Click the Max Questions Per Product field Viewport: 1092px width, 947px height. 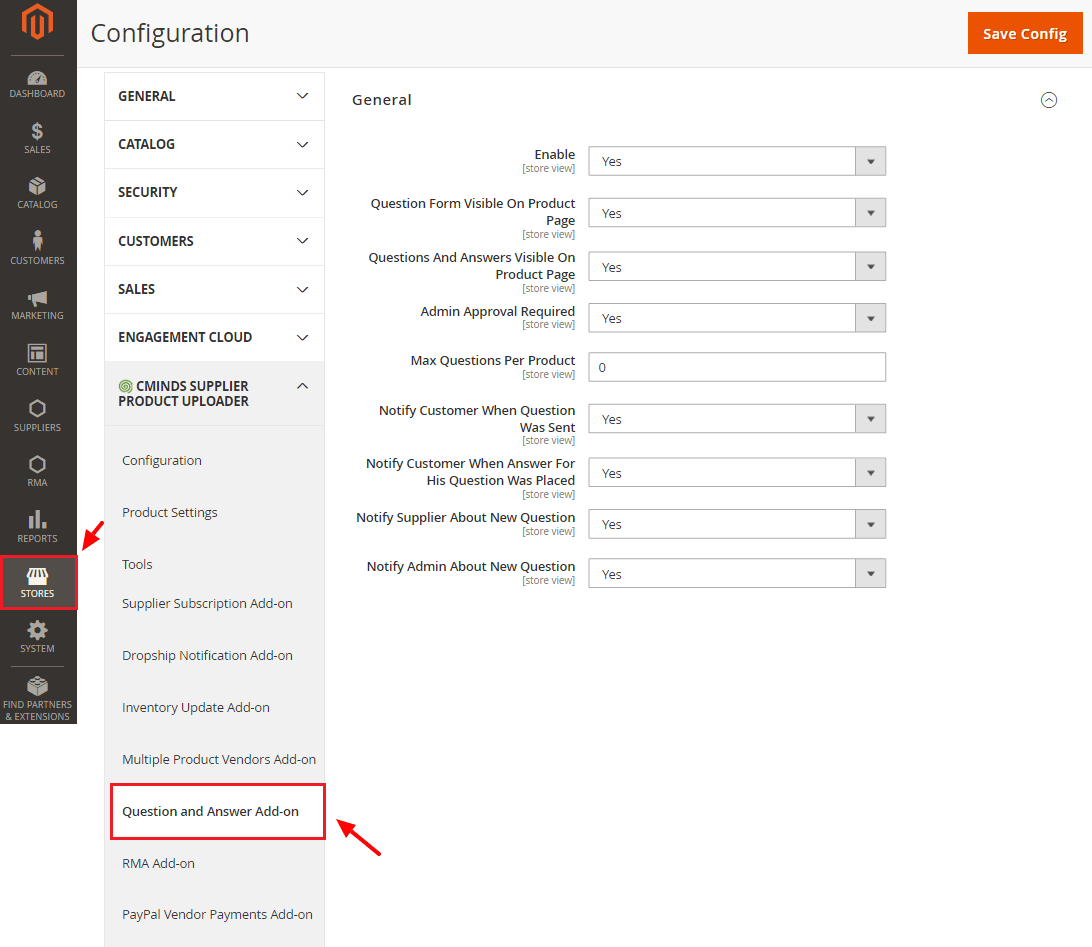tap(736, 367)
